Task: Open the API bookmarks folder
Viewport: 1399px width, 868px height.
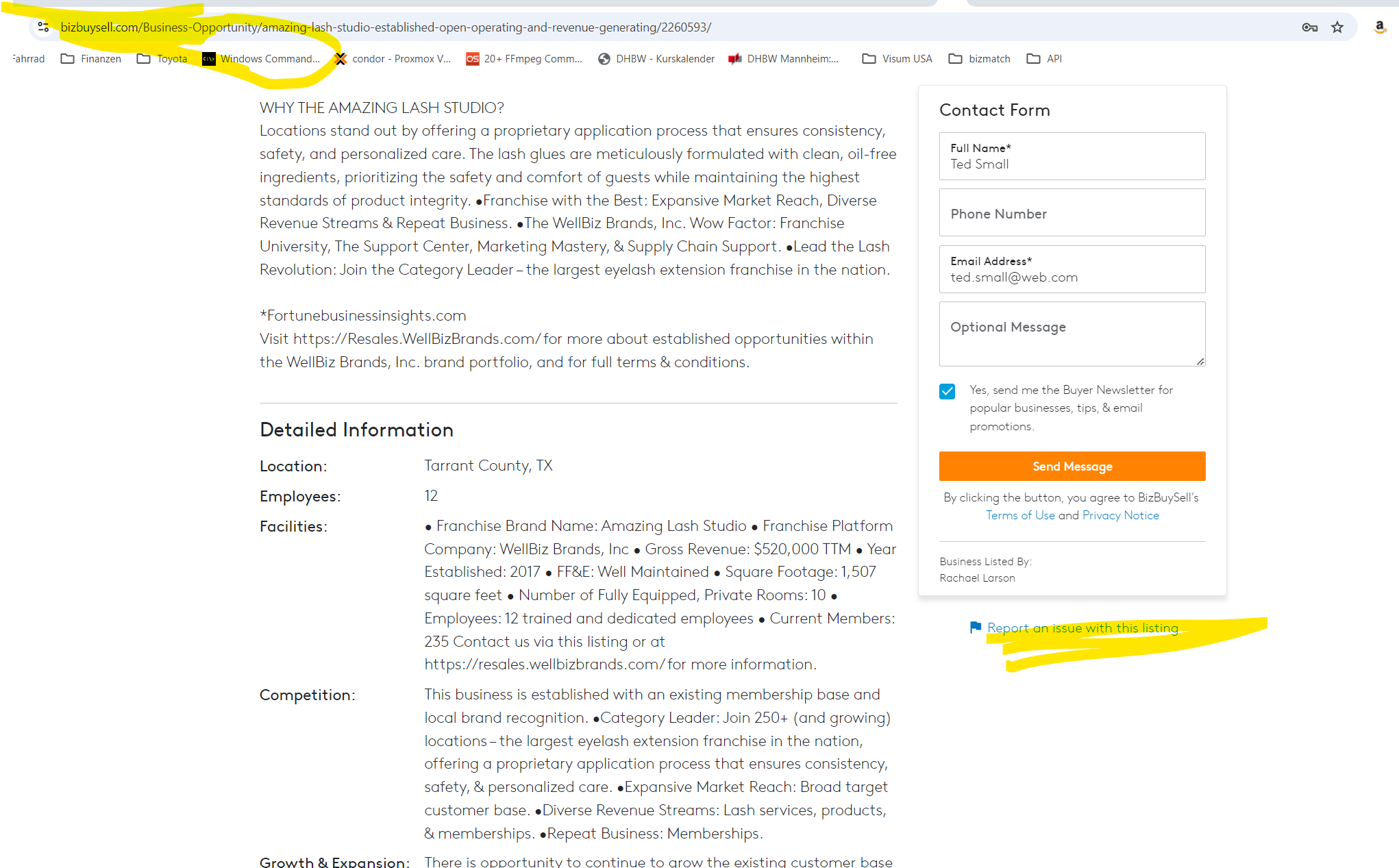Action: pyautogui.click(x=1044, y=59)
